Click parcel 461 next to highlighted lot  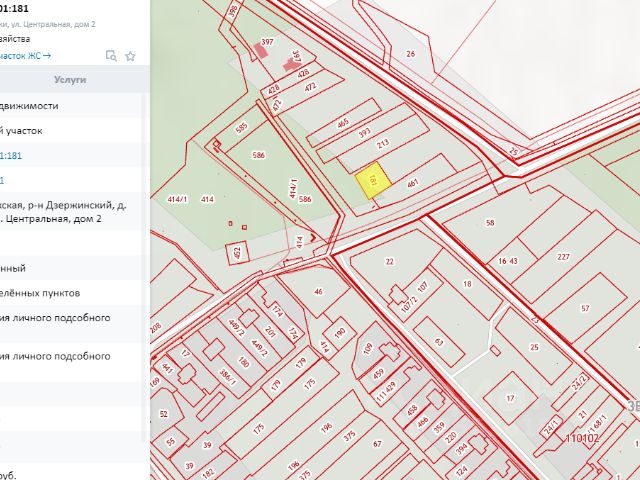(x=412, y=183)
